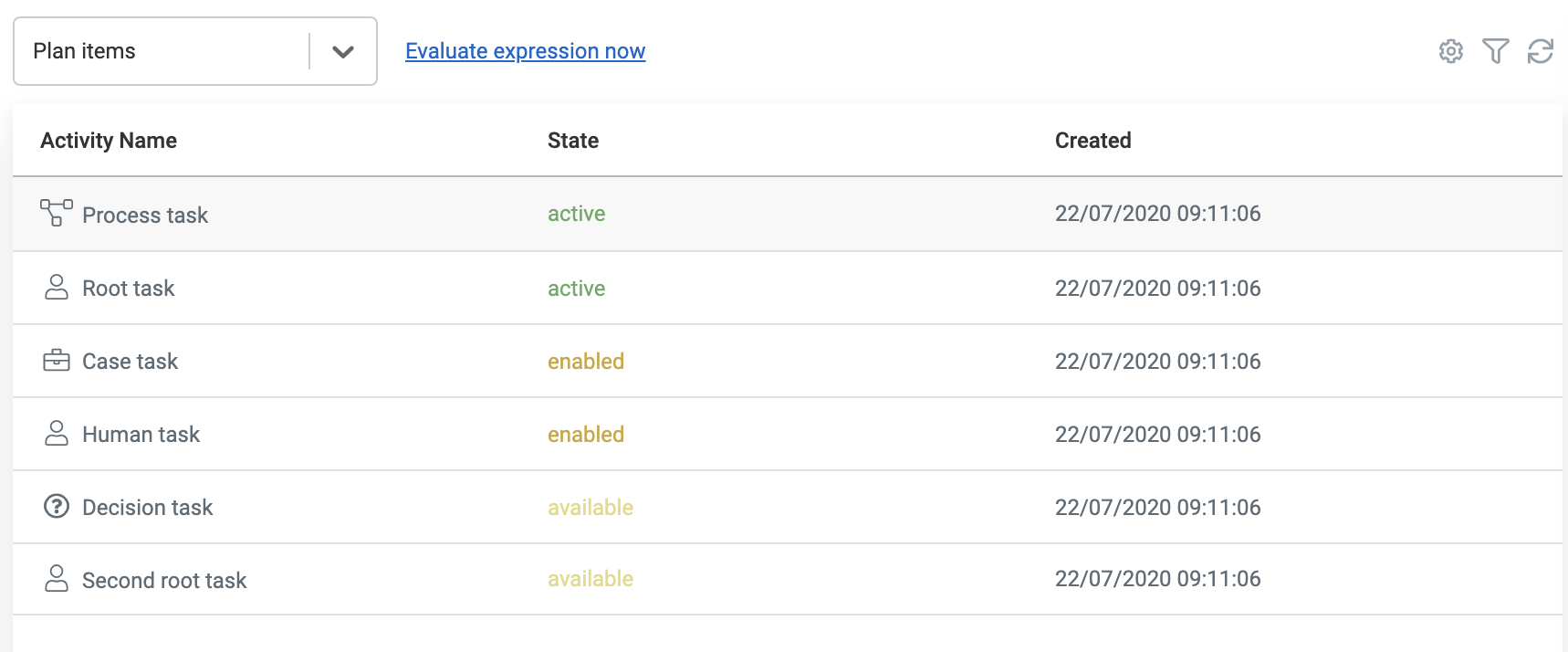The width and height of the screenshot is (1568, 652).
Task: Click the Root task user icon
Action: click(57, 288)
